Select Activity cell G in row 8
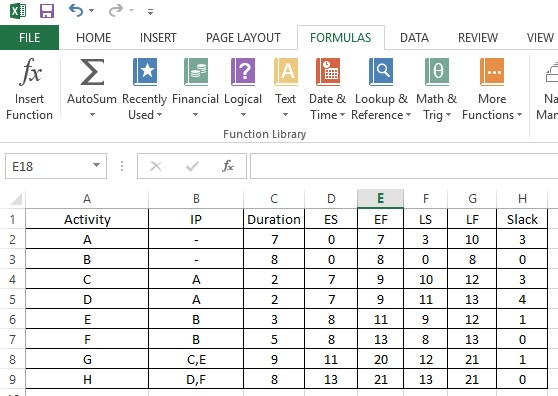Screen dimensions: 558x396 coord(87,359)
